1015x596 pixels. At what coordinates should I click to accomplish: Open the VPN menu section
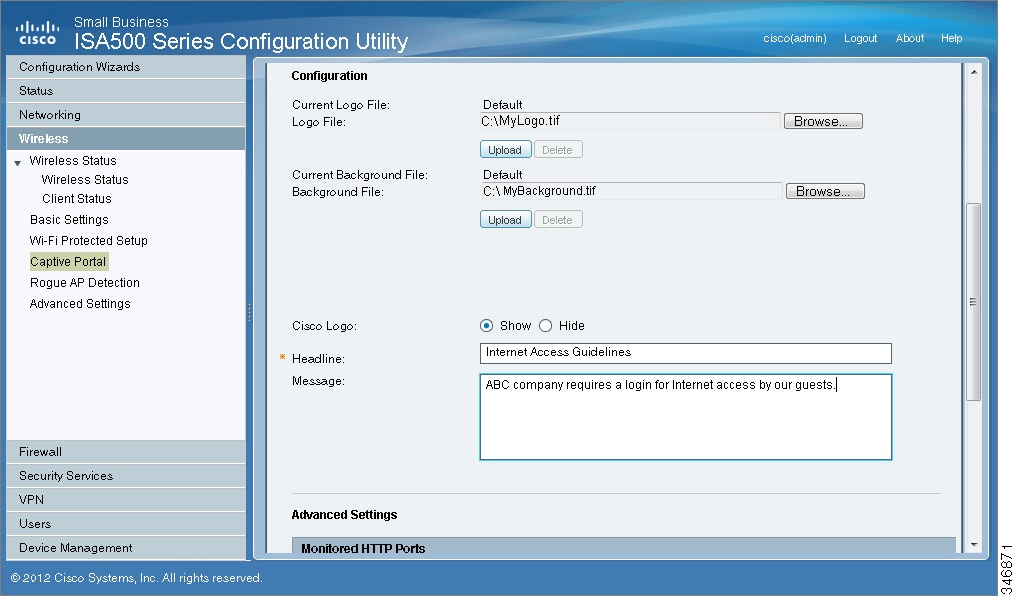point(126,500)
